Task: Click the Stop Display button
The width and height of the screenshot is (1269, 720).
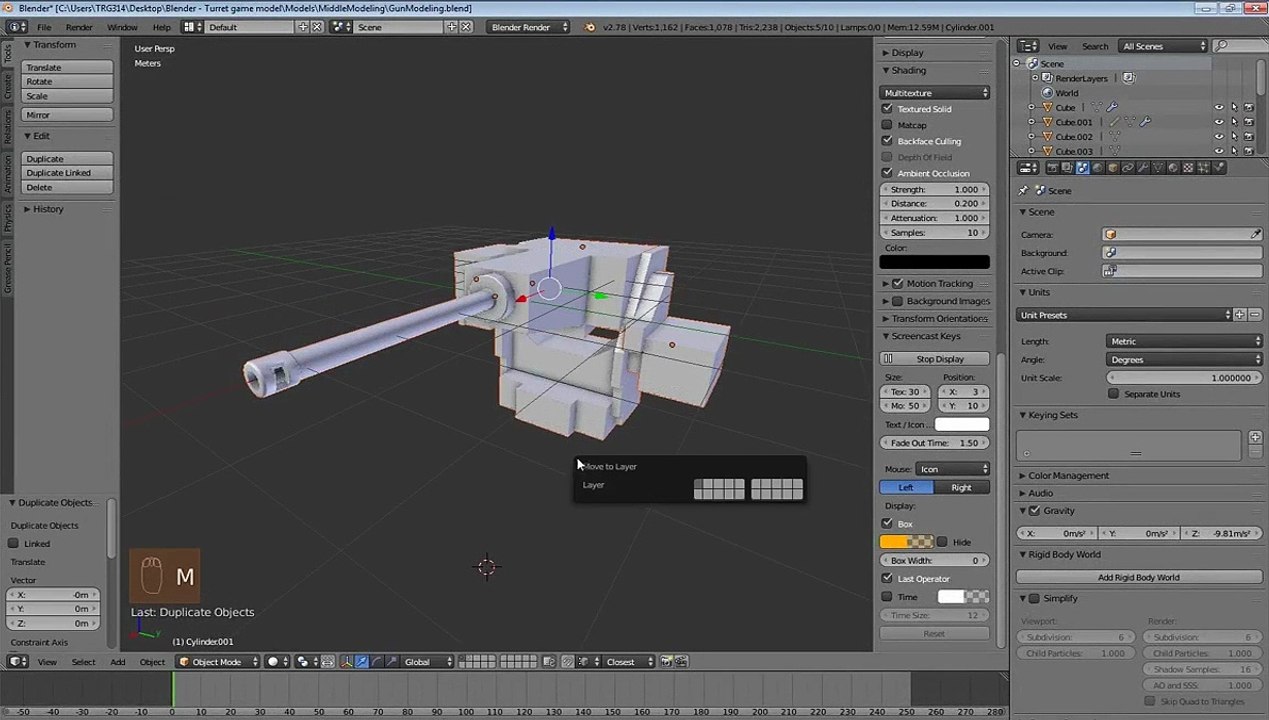Action: coord(935,359)
